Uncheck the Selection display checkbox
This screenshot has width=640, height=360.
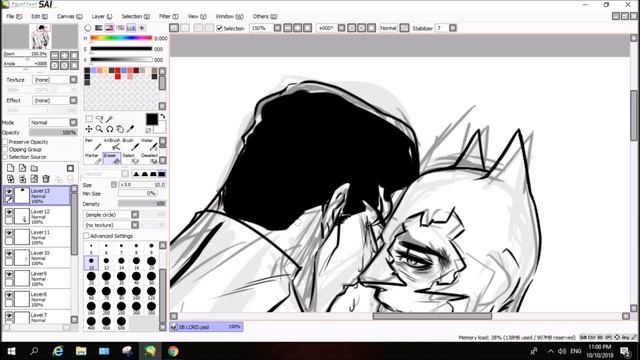[220, 28]
